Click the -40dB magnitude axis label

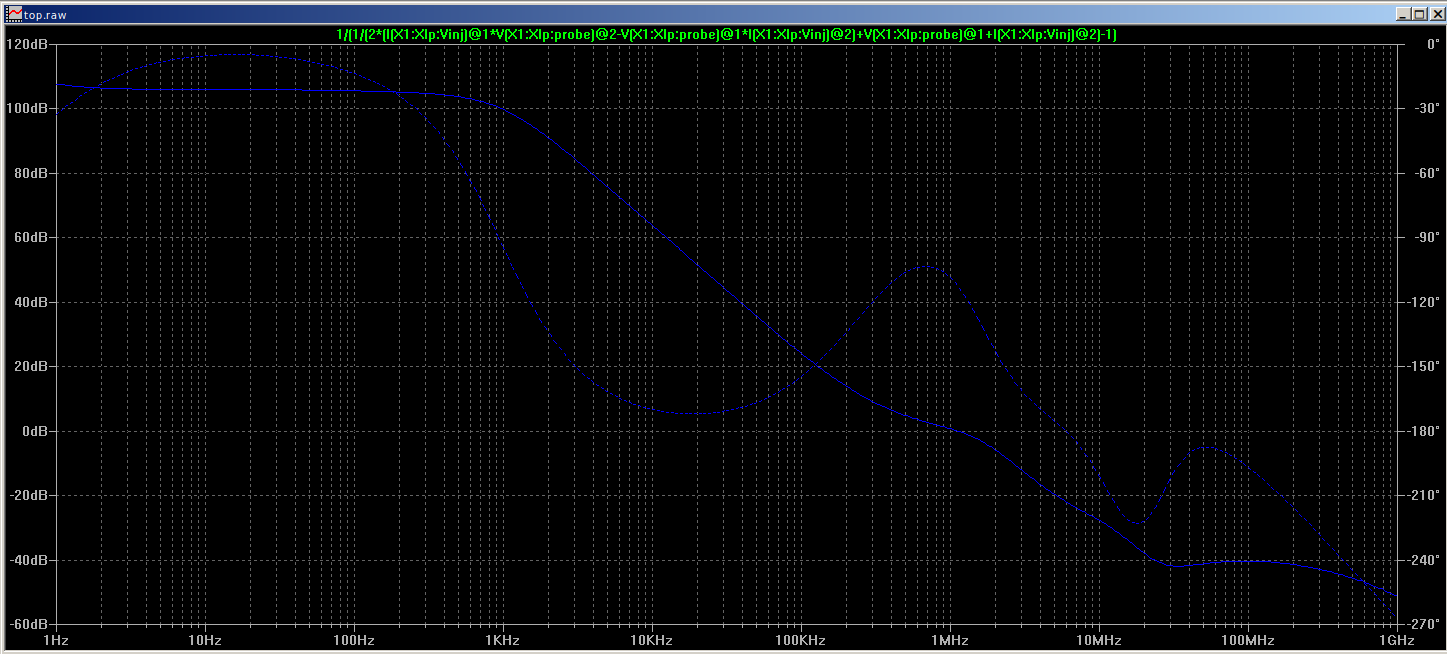tap(28, 560)
